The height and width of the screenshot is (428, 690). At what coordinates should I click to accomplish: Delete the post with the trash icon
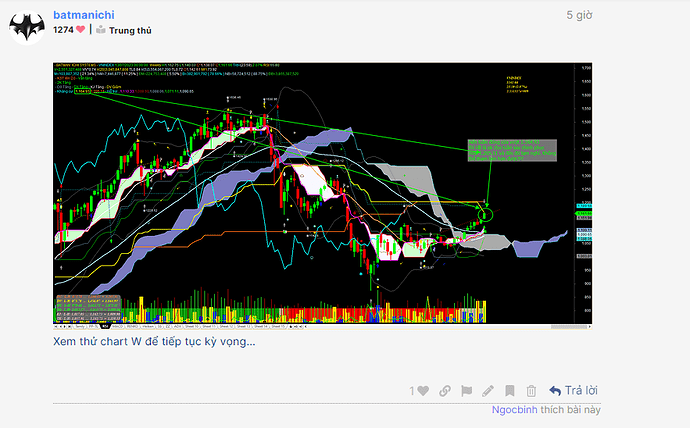pos(531,391)
